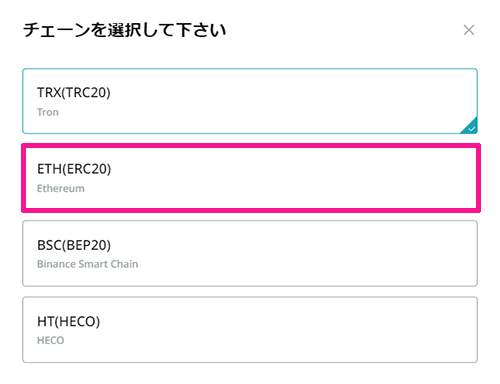Click the "チェーンを選択して下さい" dialog heading
Image resolution: width=500 pixels, height=384 pixels.
tap(125, 30)
